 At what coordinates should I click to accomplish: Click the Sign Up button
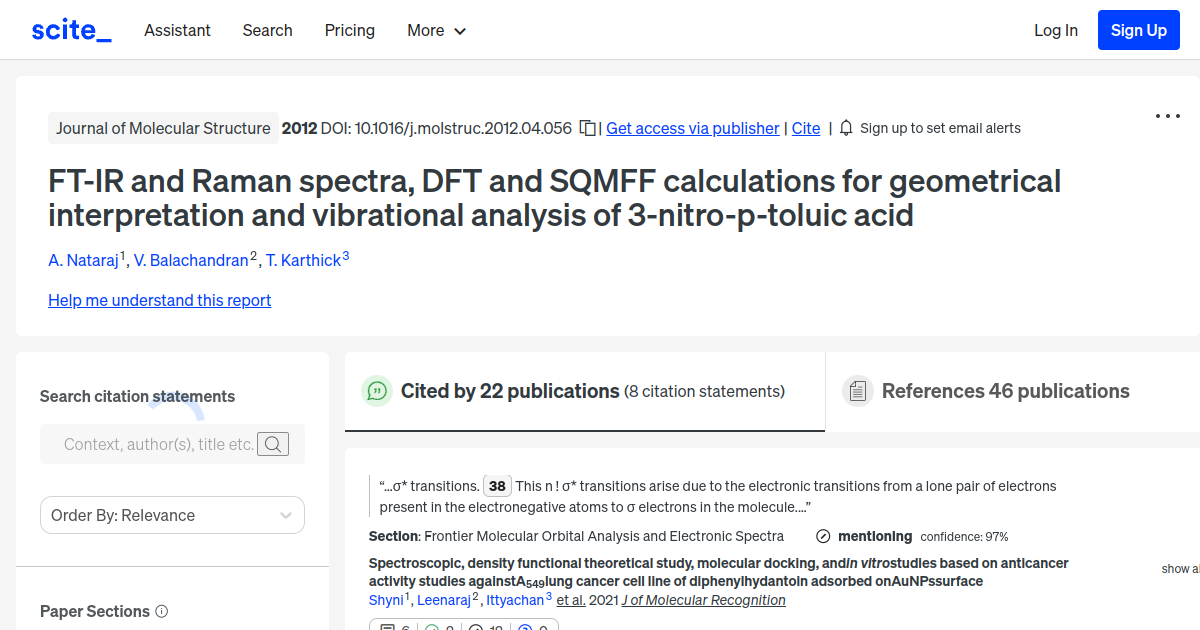click(x=1138, y=29)
